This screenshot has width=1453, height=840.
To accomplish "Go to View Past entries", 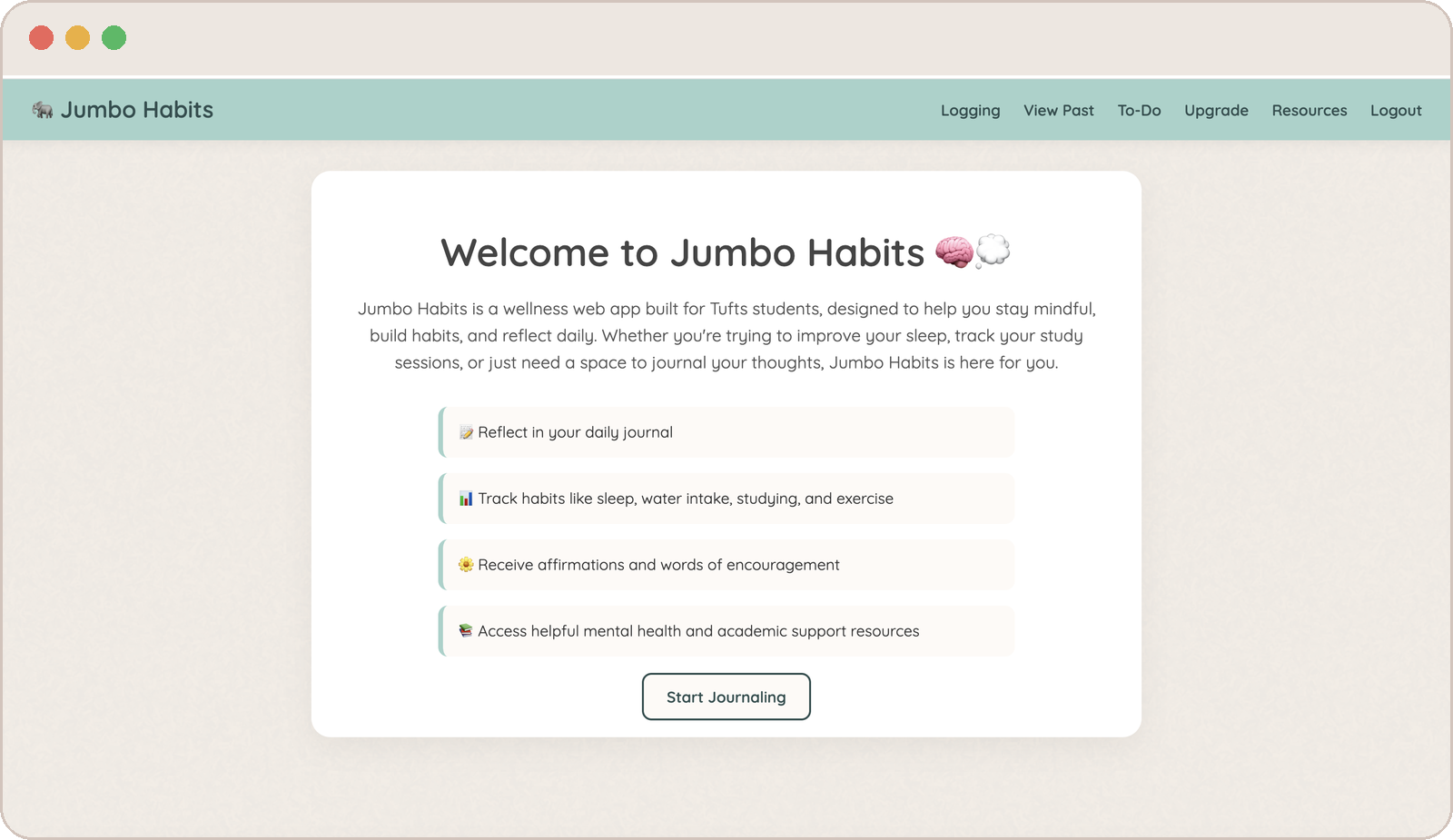I will [x=1058, y=111].
